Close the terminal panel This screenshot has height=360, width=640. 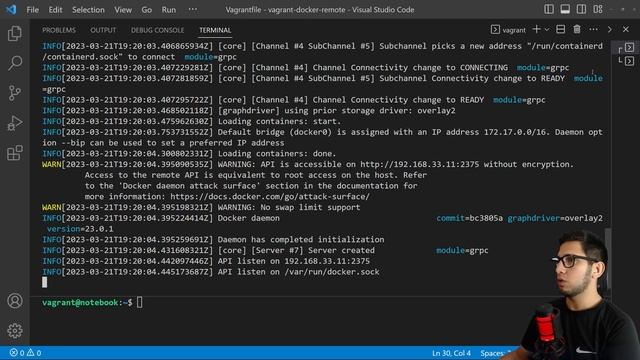(626, 29)
